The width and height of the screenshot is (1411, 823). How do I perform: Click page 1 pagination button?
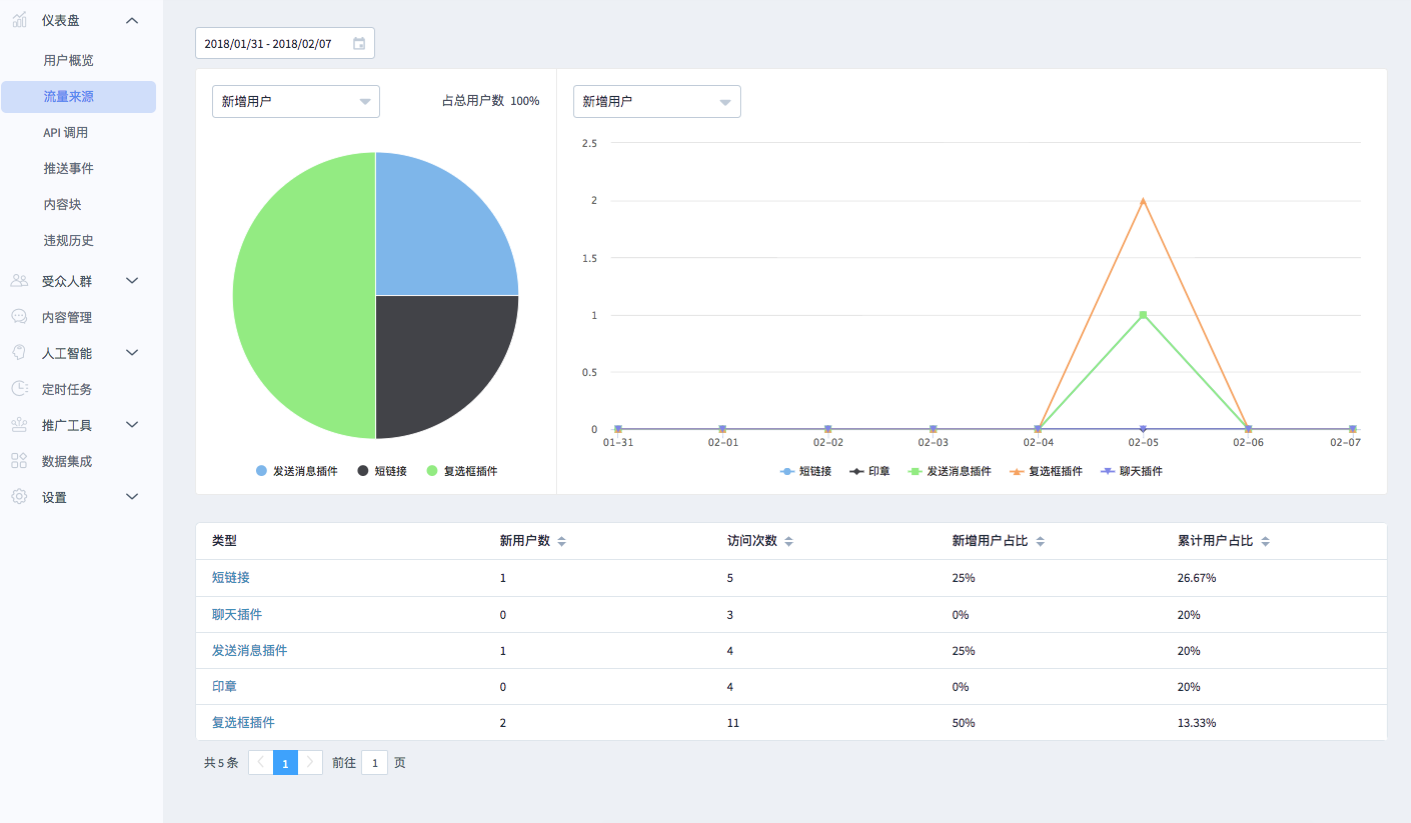[285, 763]
